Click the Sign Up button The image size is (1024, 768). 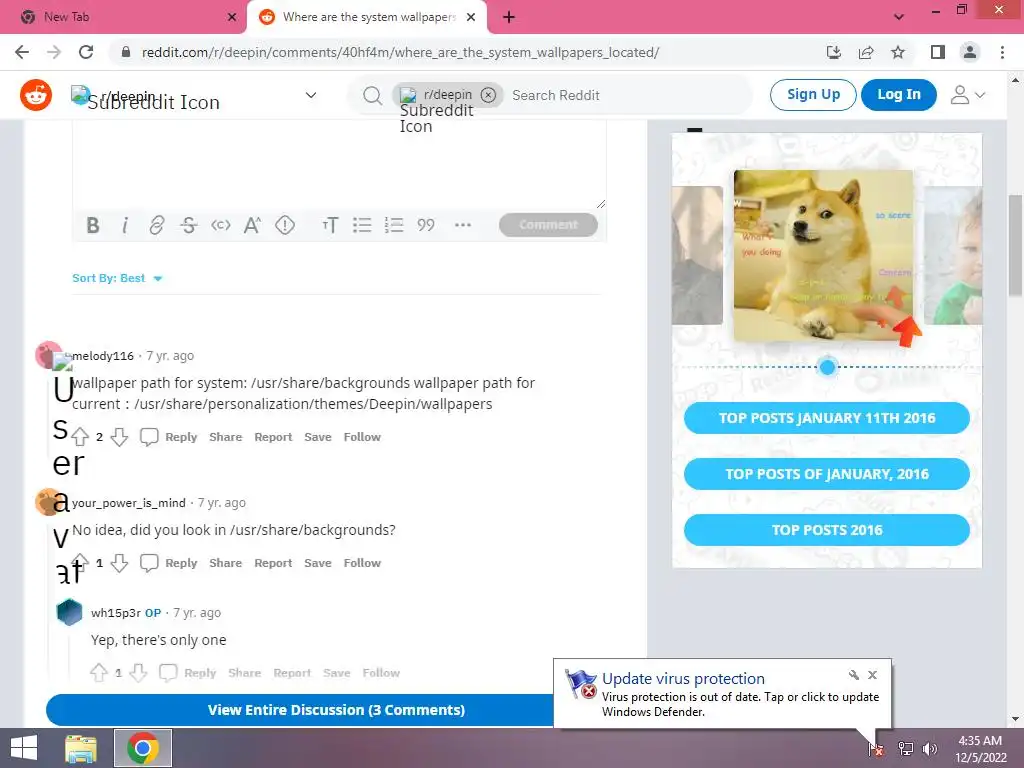(x=813, y=95)
